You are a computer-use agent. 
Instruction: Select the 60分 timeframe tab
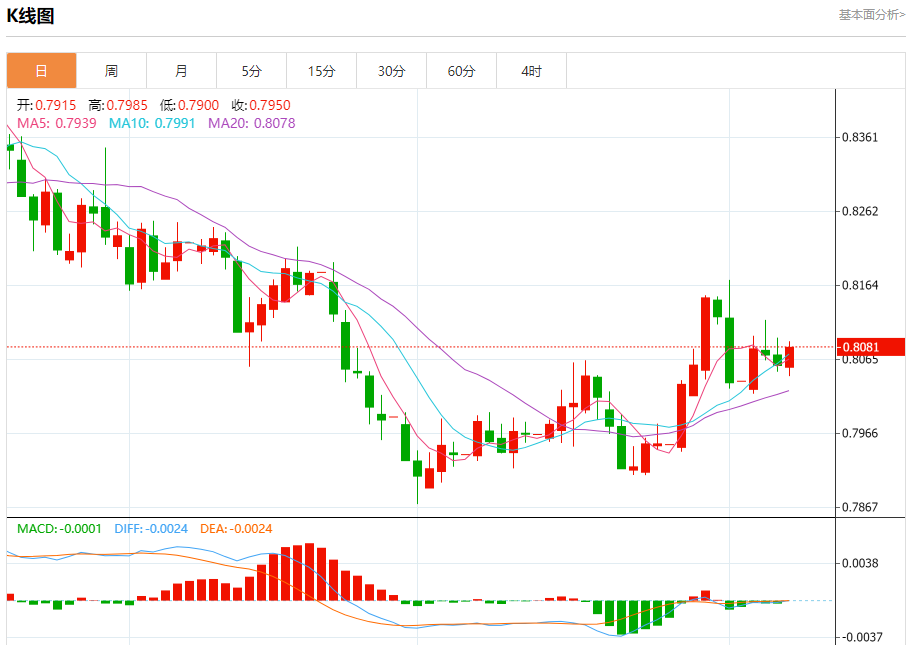tap(461, 71)
